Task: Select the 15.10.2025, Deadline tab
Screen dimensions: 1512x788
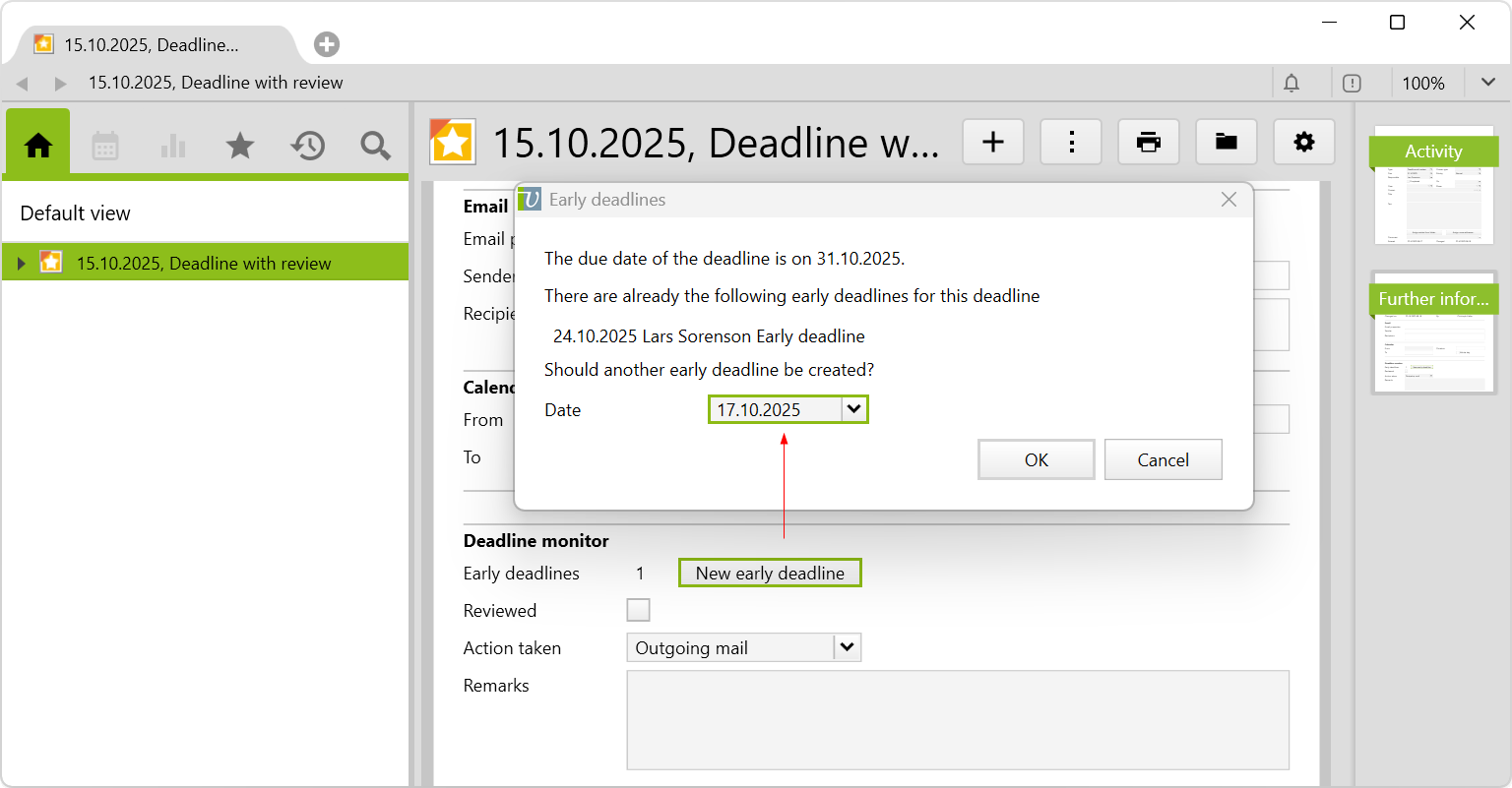Action: 153,45
